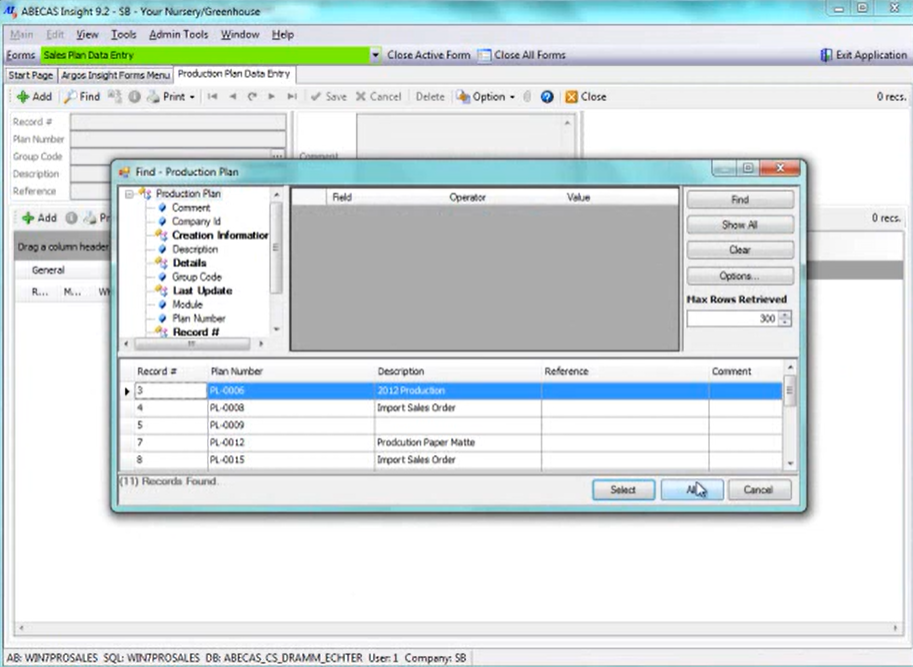The width and height of the screenshot is (913, 667).
Task: Open the Forms selector dropdown arrow
Action: [x=374, y=55]
